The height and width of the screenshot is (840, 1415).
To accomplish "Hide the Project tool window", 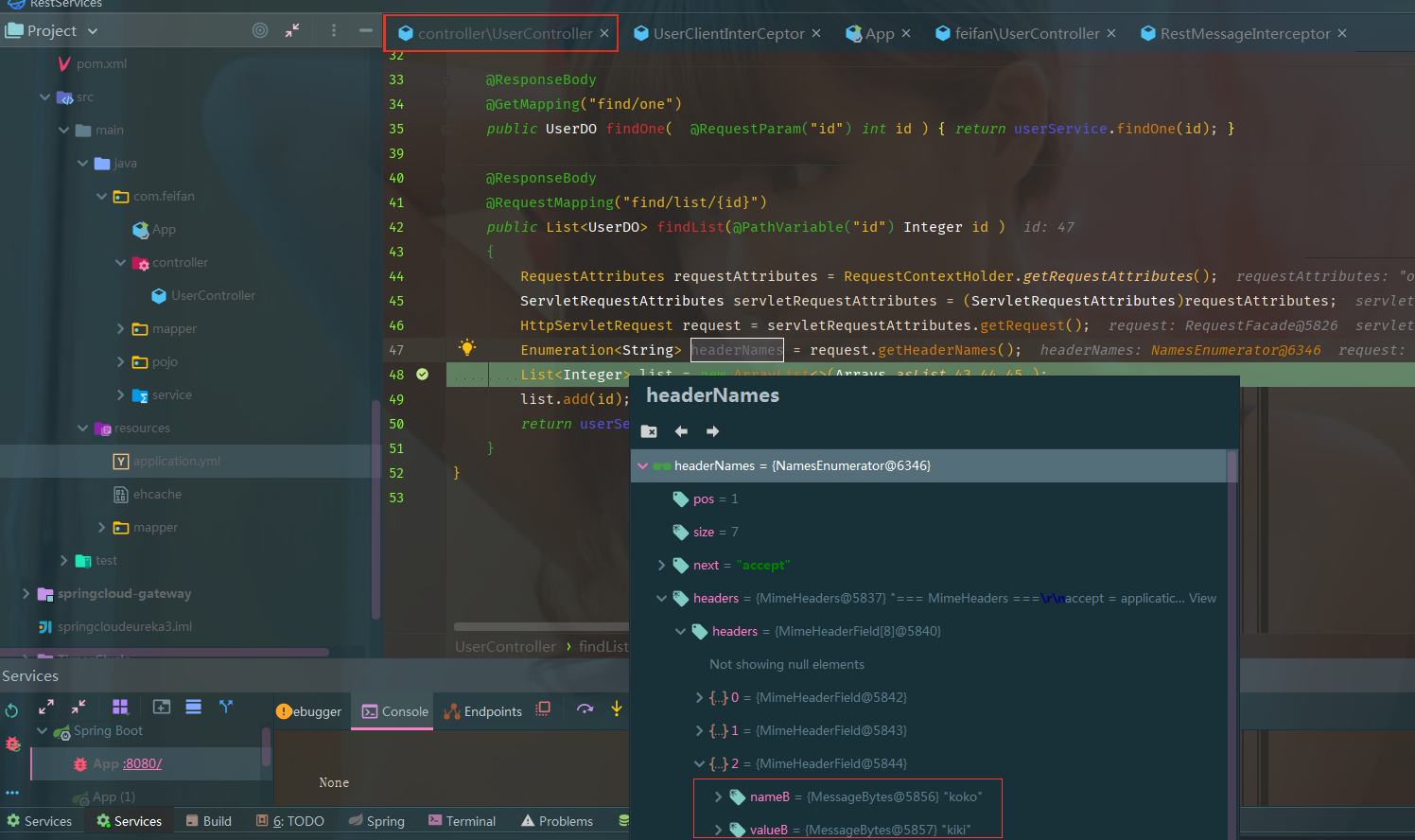I will pos(365,30).
